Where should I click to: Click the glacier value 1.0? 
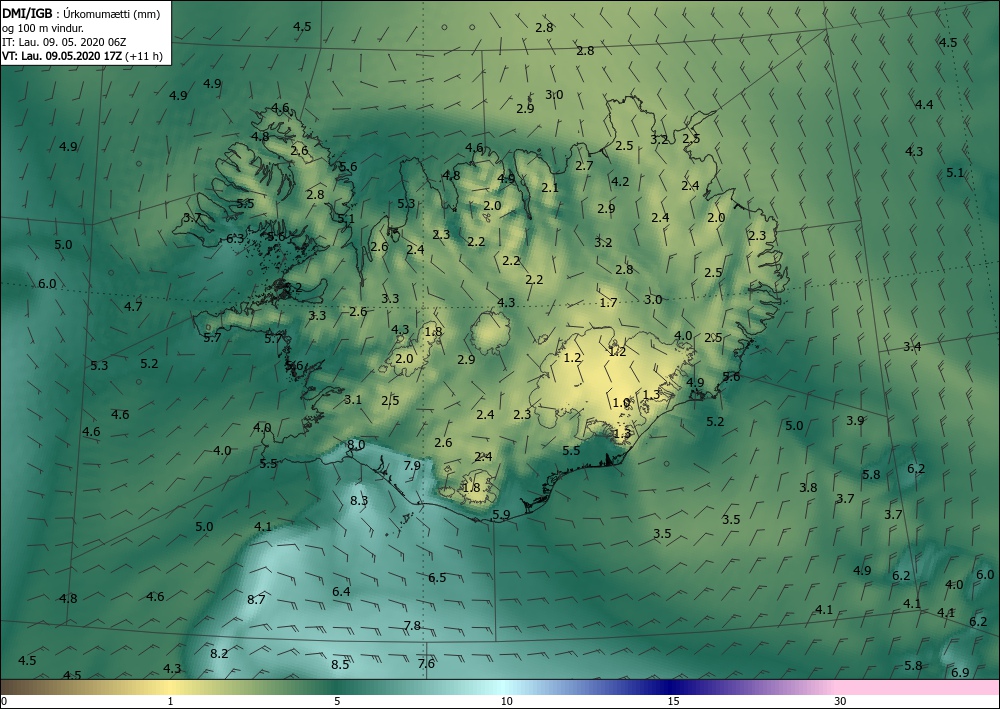coord(621,403)
